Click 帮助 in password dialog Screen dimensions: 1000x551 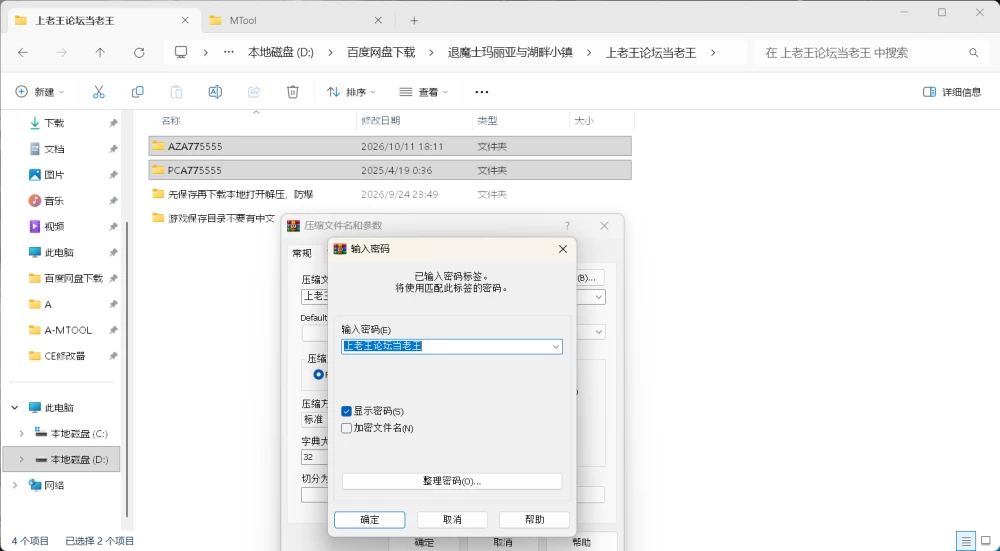[534, 520]
